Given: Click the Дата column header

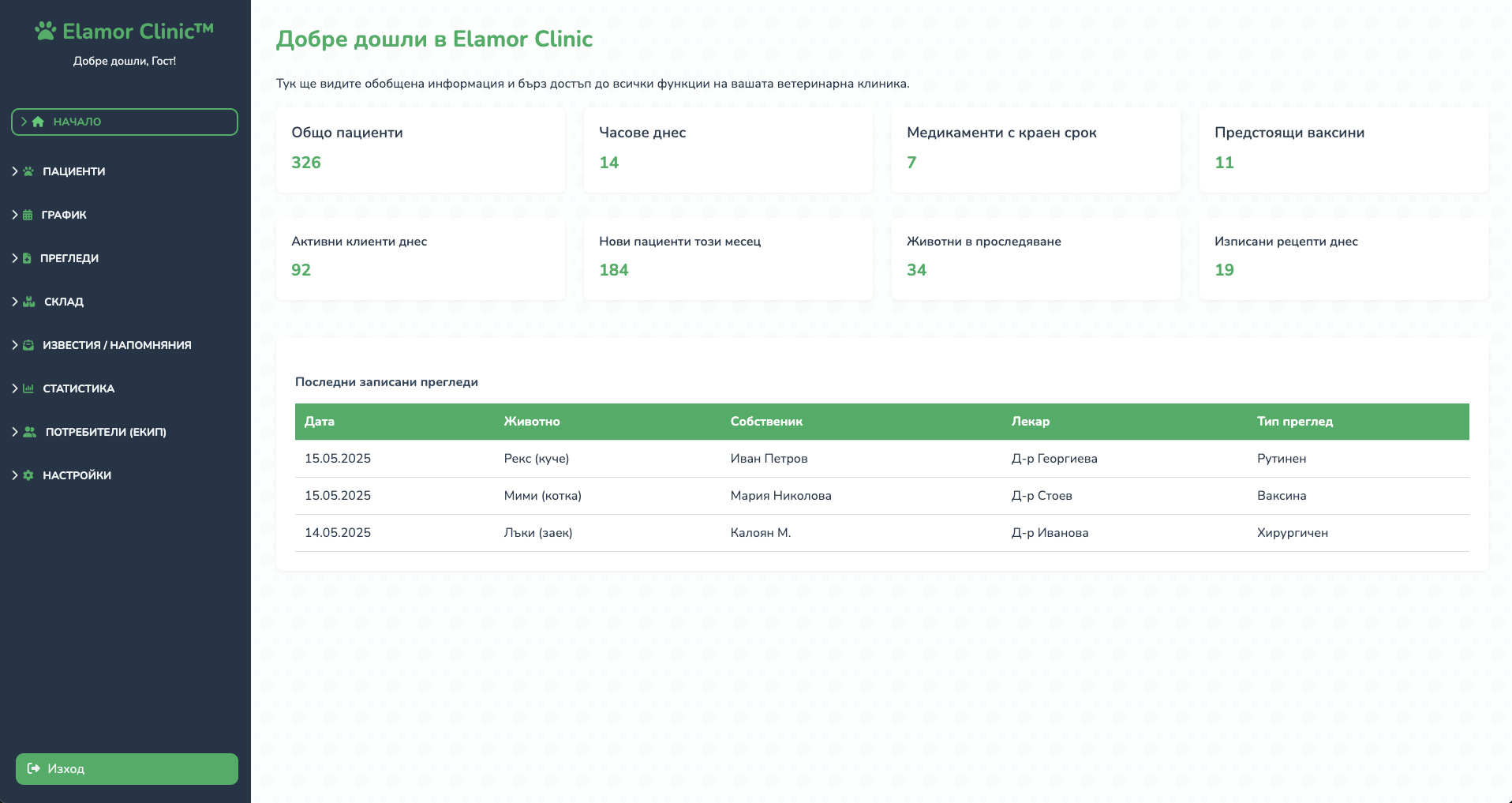Looking at the screenshot, I should (320, 422).
